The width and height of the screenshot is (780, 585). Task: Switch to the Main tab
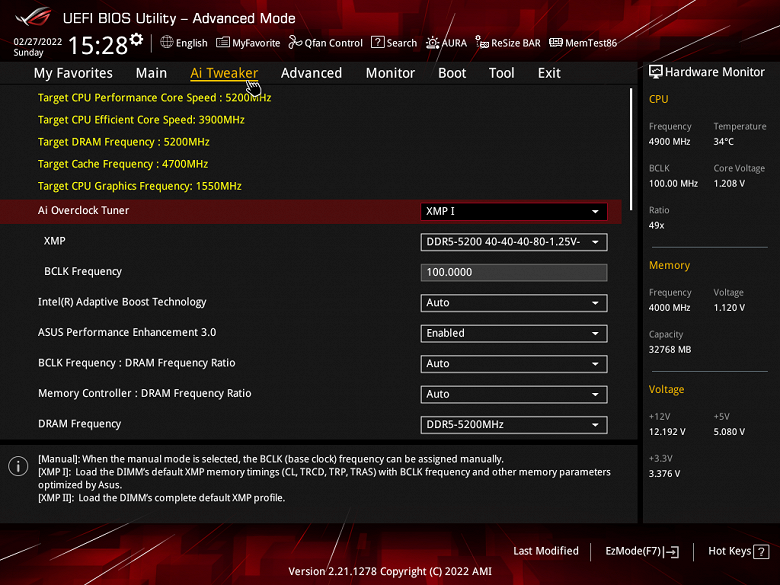click(151, 73)
